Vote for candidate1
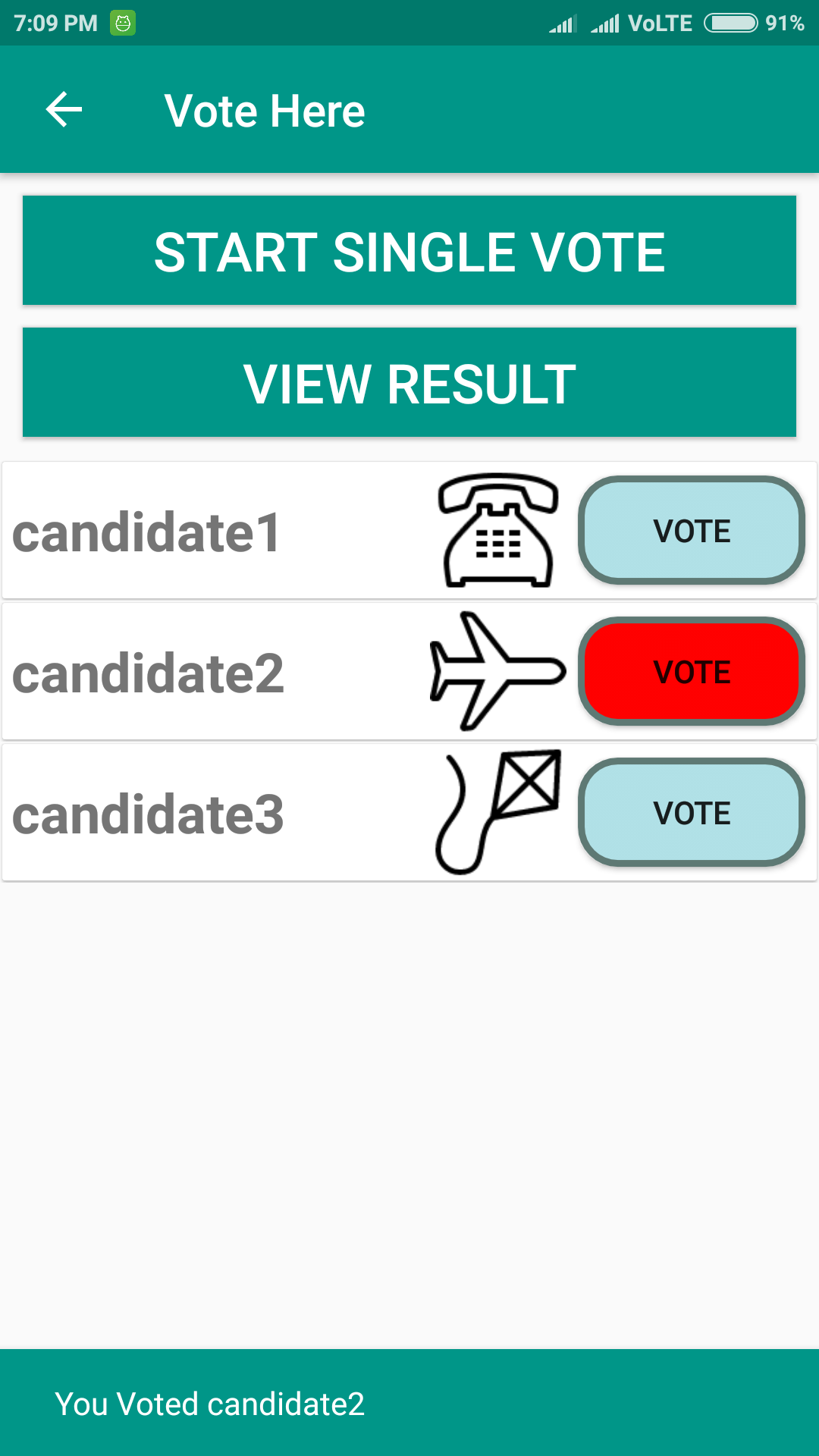The image size is (819, 1456). coord(692,531)
